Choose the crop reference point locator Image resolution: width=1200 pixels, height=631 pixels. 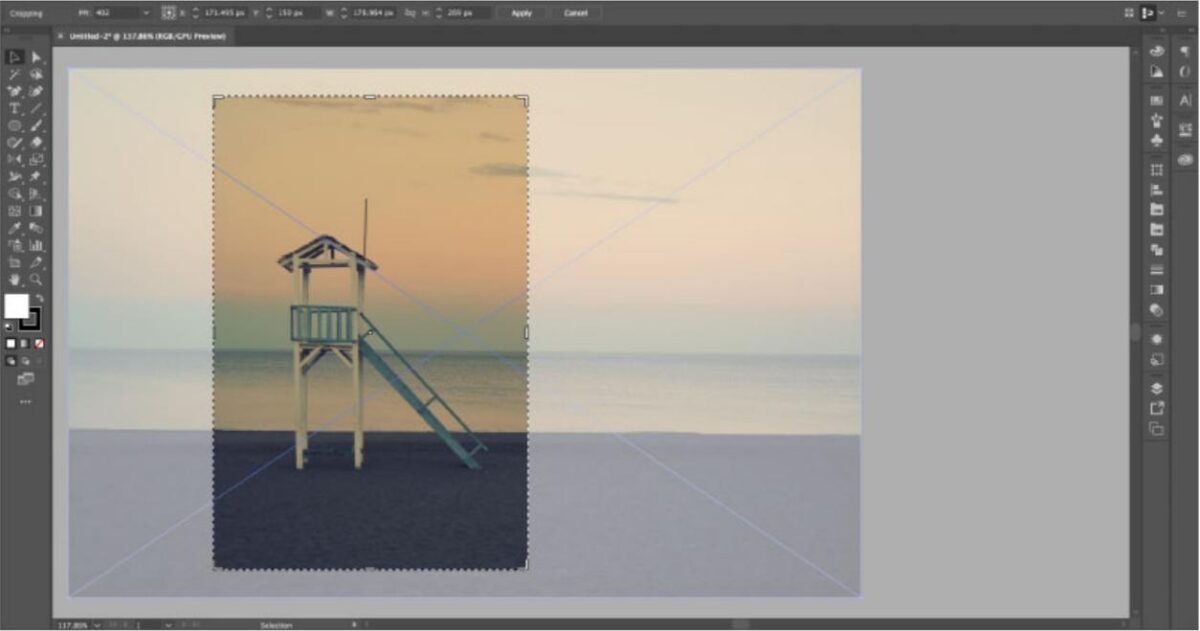click(168, 13)
